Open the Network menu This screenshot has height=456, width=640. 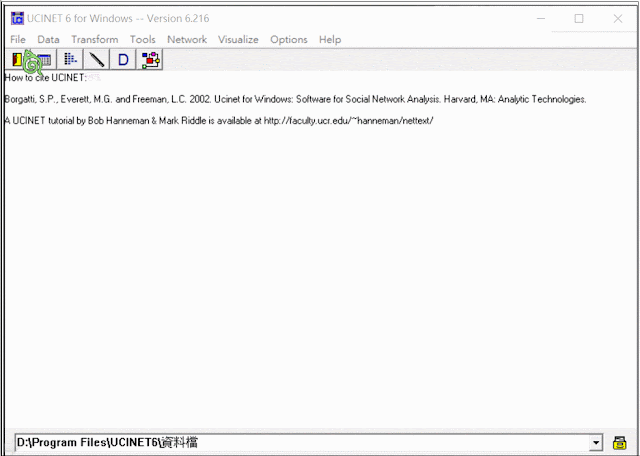pyautogui.click(x=187, y=40)
